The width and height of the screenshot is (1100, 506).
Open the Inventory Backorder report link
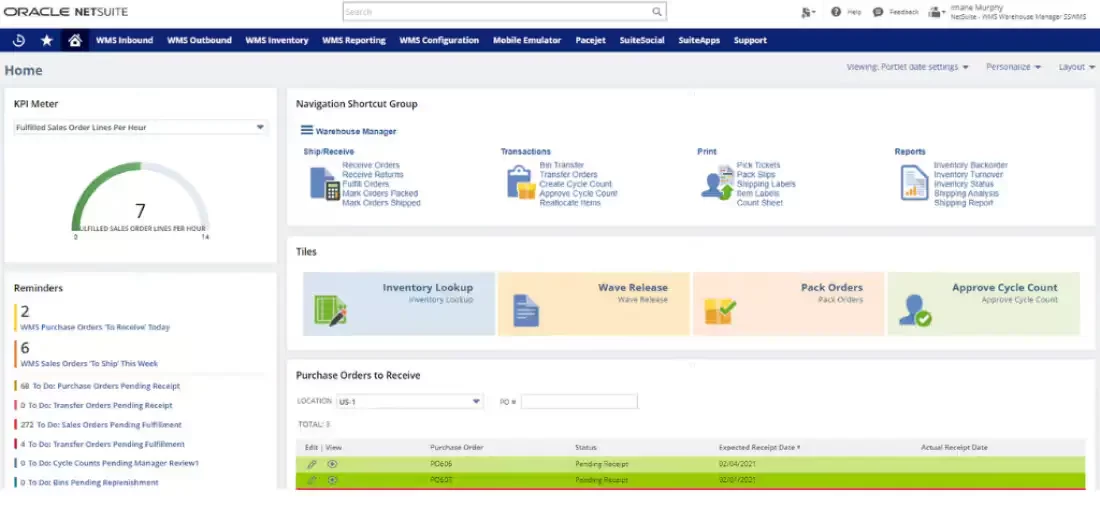pos(970,165)
